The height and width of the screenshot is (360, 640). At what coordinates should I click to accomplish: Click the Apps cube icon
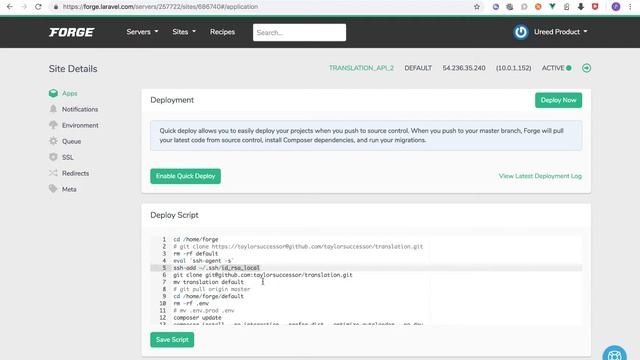click(53, 93)
